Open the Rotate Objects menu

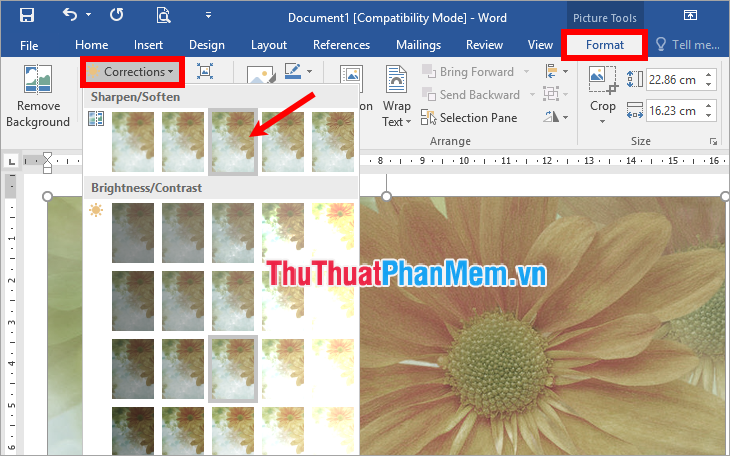pyautogui.click(x=556, y=117)
